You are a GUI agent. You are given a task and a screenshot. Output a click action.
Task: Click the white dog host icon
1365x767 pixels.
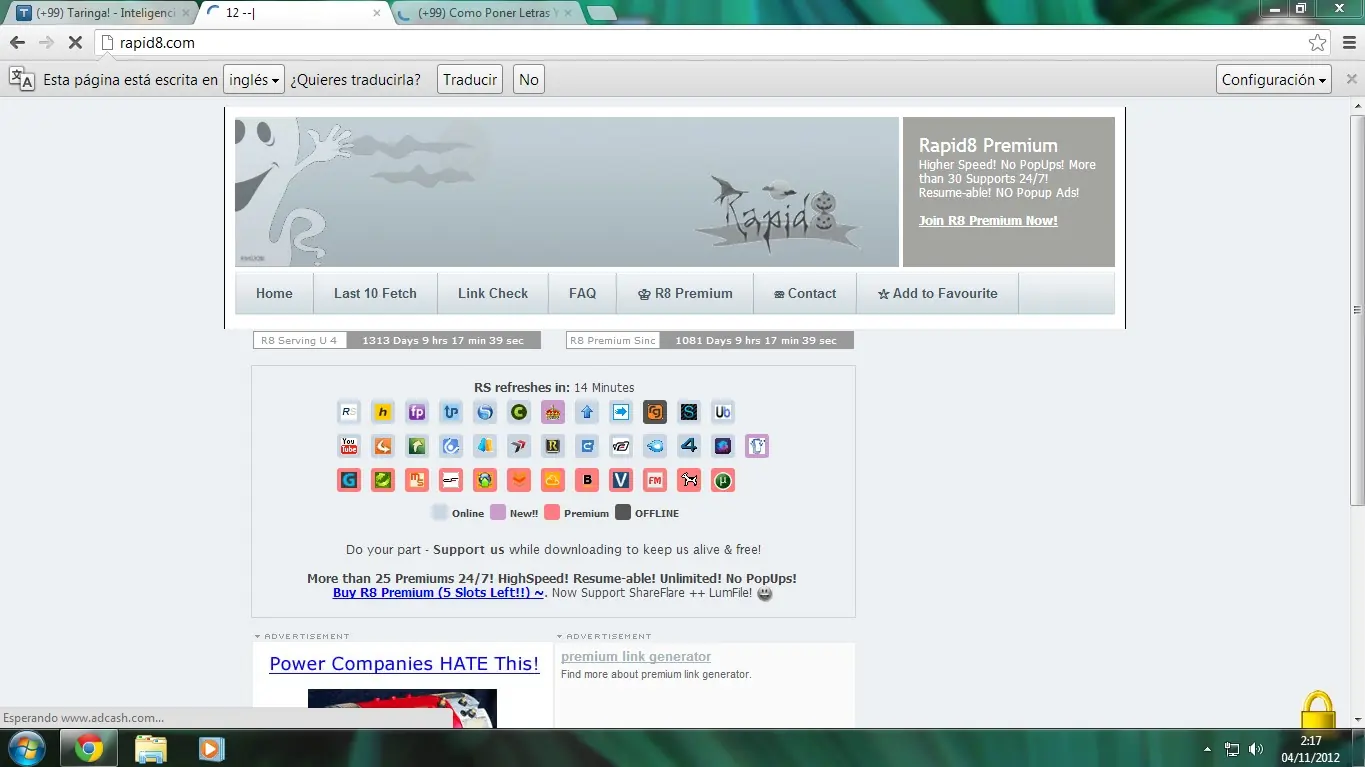pyautogui.click(x=689, y=480)
